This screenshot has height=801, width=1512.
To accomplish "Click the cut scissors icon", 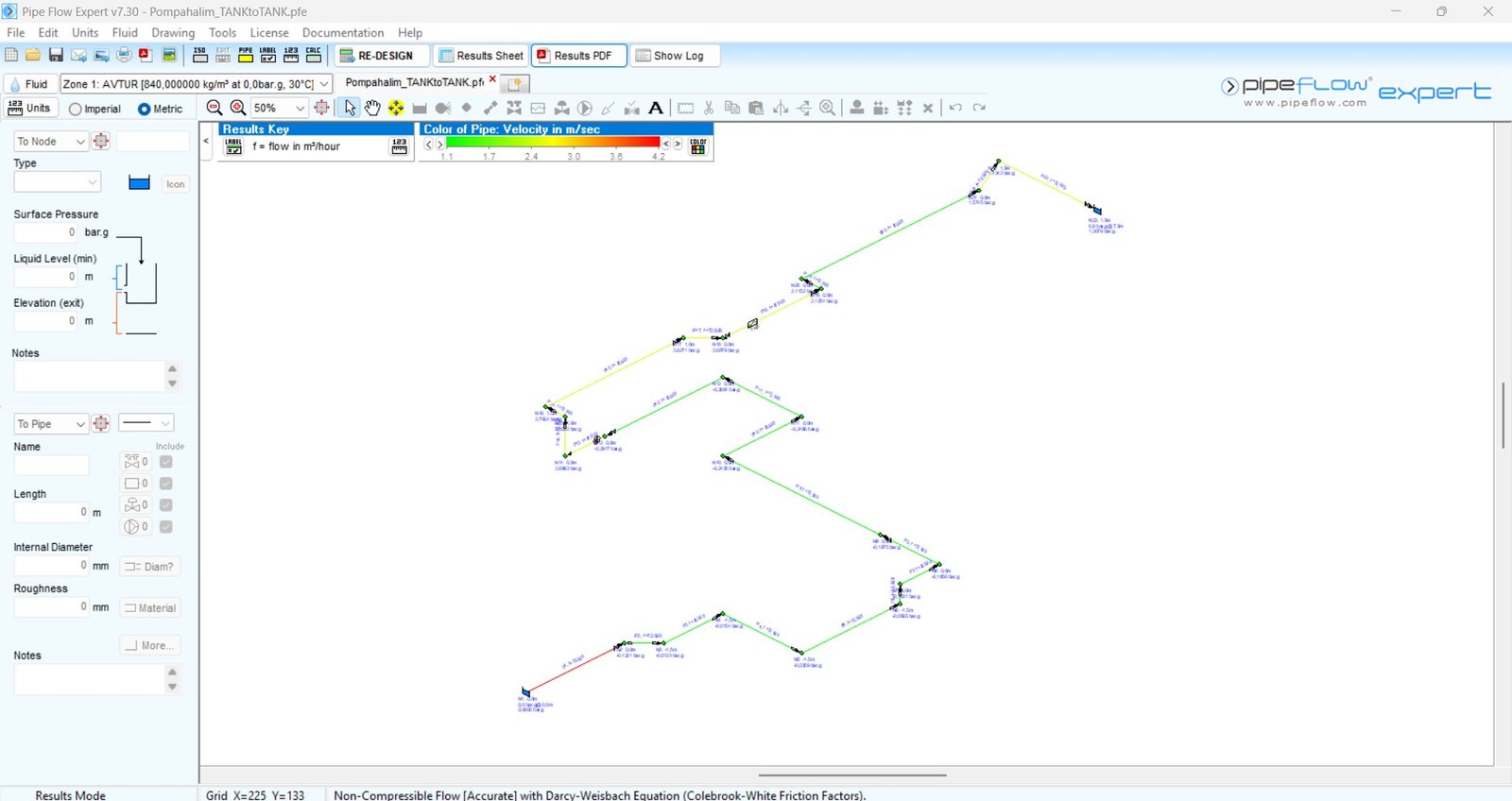I will tap(709, 108).
